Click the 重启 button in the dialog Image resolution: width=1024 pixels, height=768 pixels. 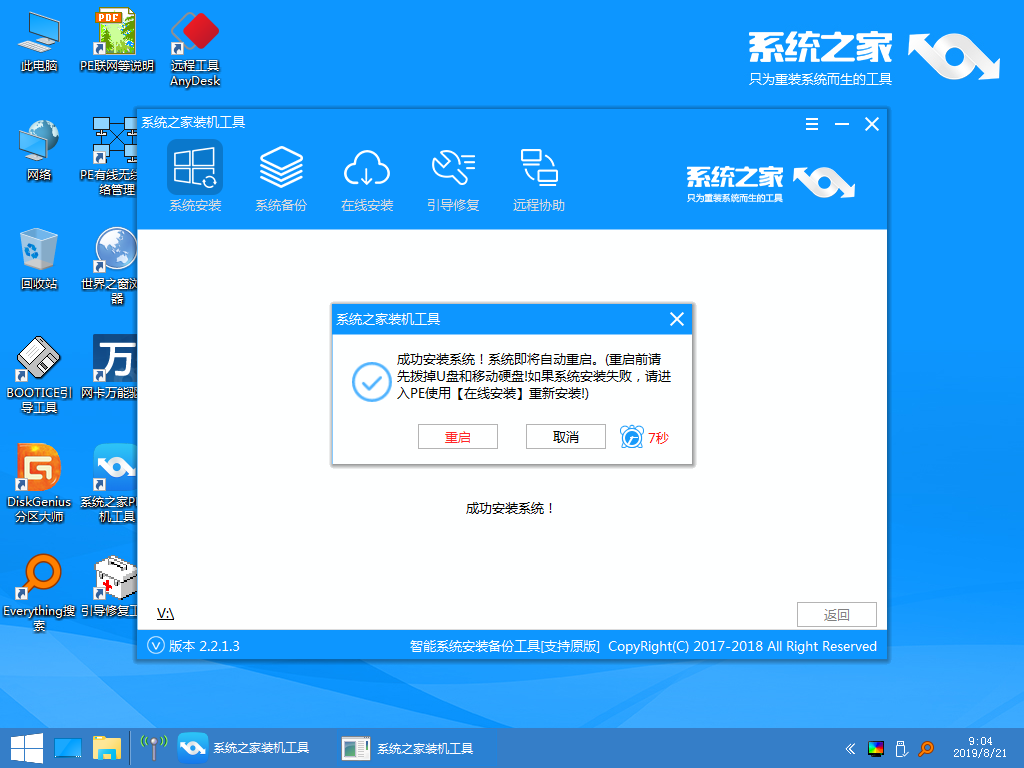[x=458, y=437]
